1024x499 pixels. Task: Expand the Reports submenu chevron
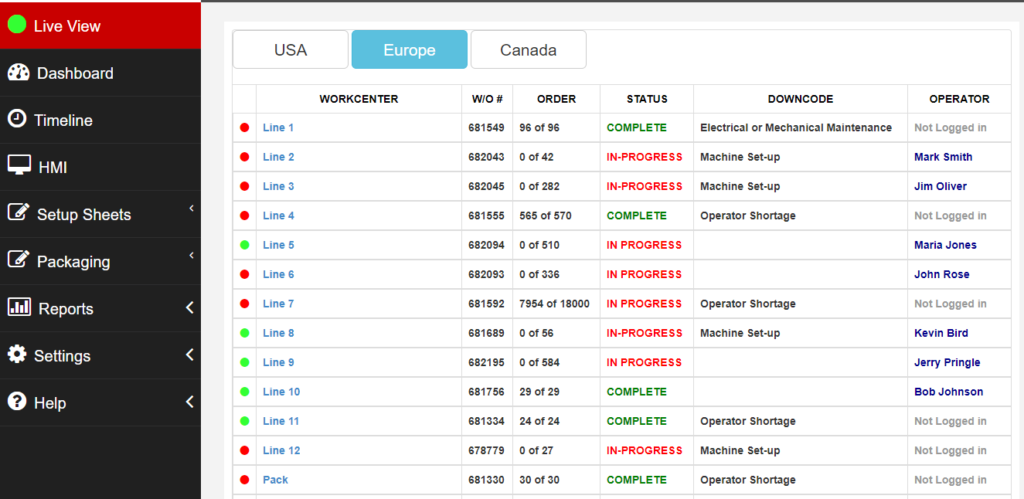(189, 307)
